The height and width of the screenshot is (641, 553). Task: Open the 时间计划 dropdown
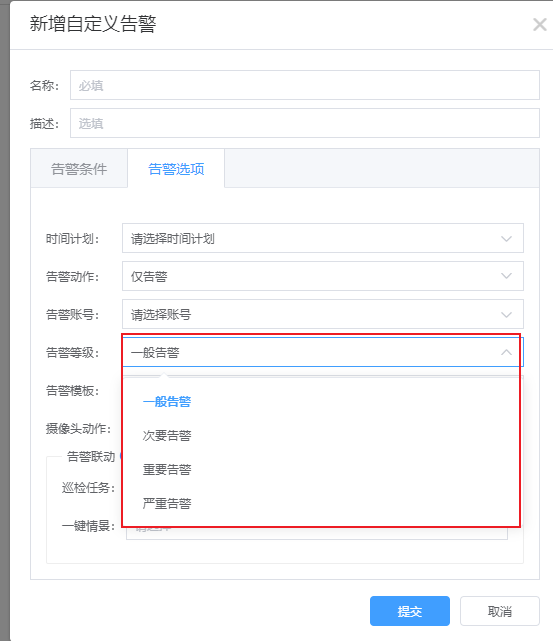(323, 238)
